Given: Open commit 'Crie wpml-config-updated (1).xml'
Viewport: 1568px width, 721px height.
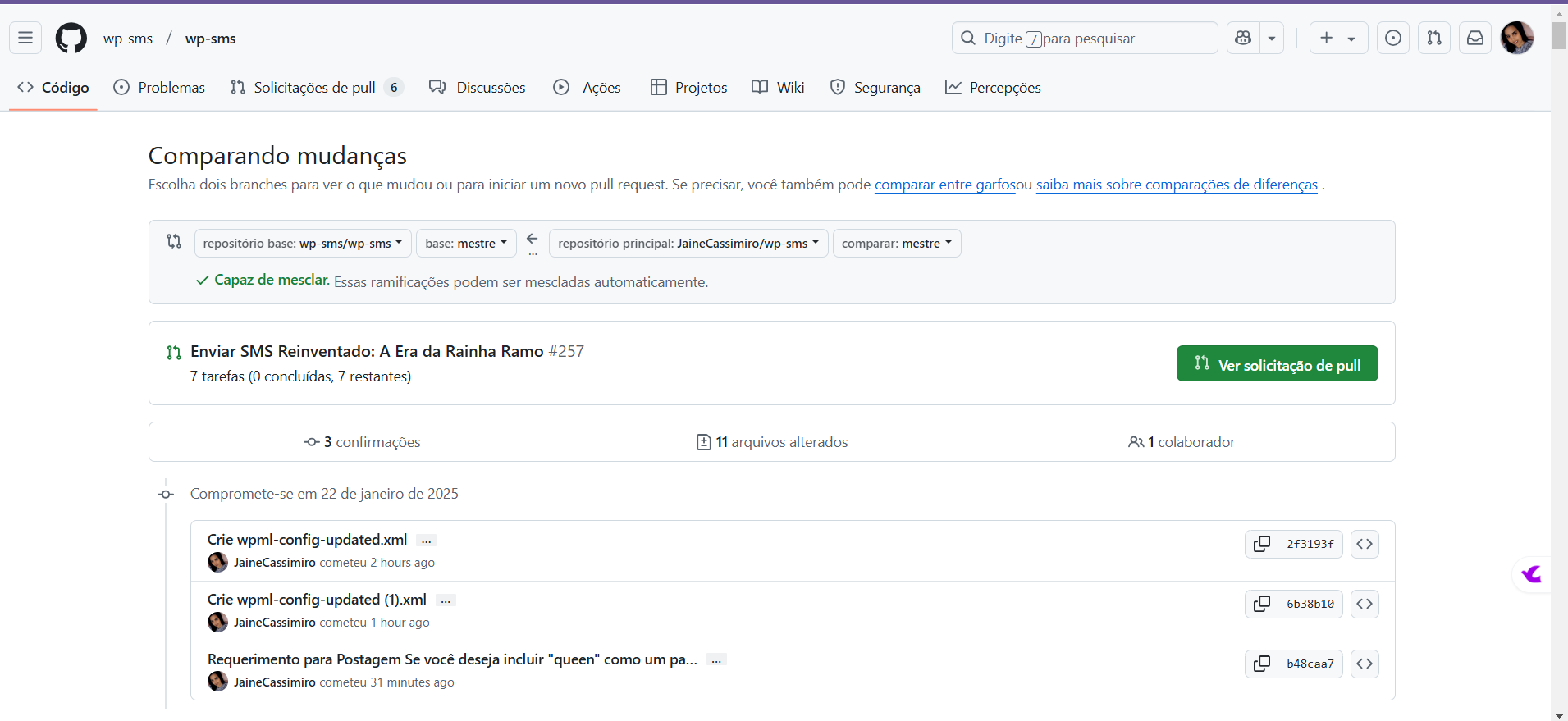Looking at the screenshot, I should click(x=317, y=599).
